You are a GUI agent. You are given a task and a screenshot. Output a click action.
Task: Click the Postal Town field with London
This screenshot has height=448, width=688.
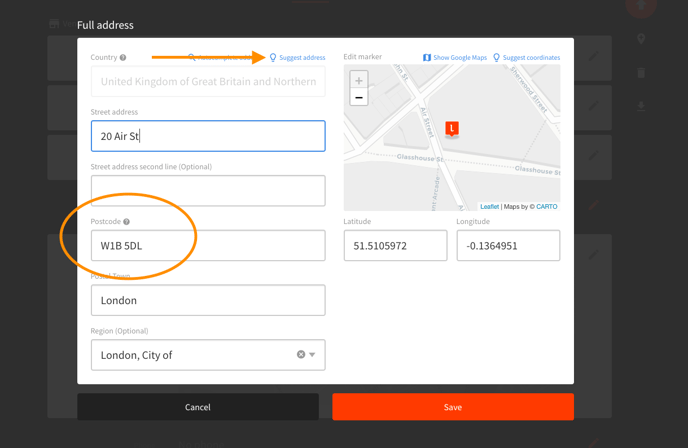pos(208,300)
